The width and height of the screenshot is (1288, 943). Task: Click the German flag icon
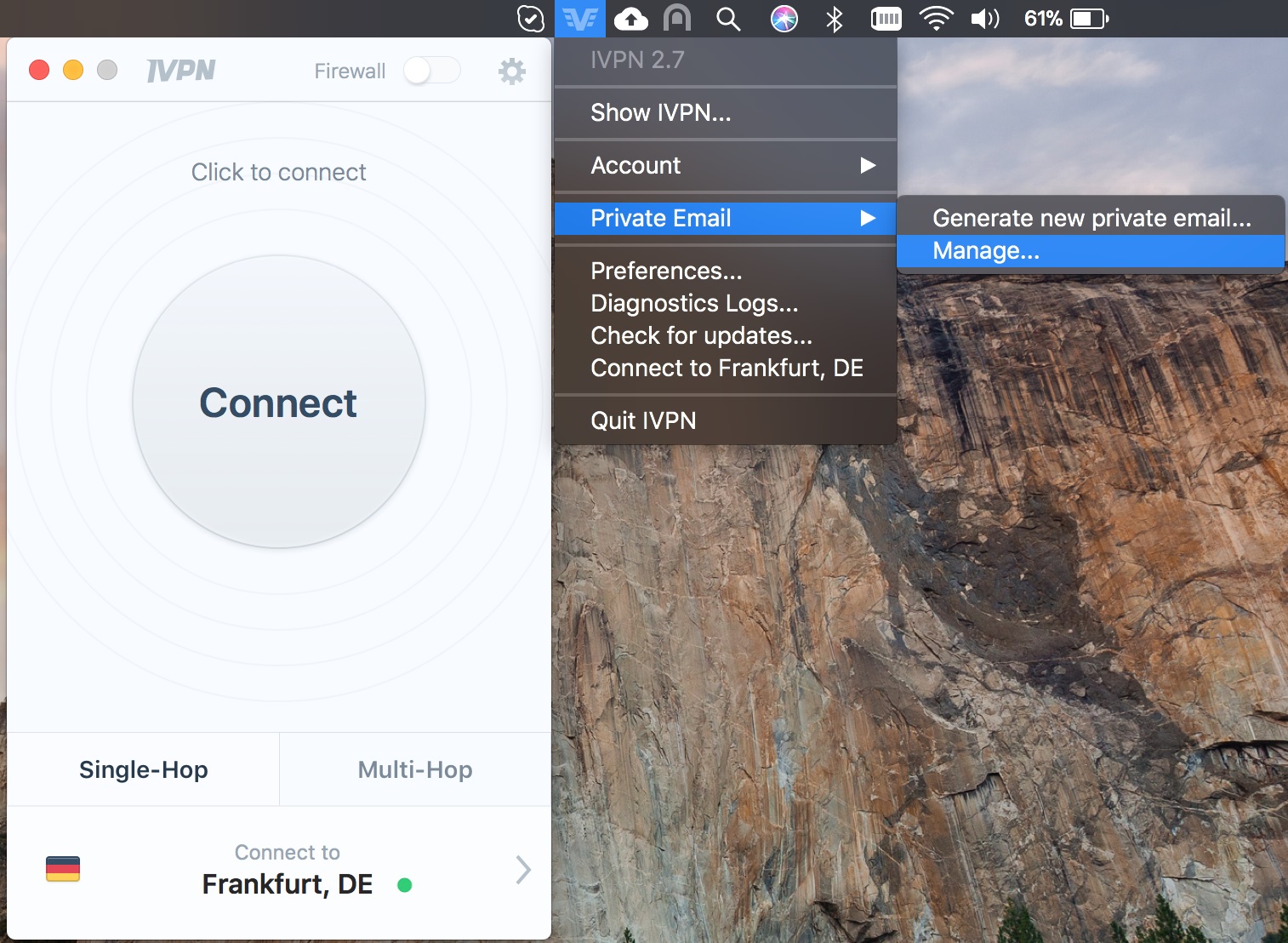click(63, 869)
